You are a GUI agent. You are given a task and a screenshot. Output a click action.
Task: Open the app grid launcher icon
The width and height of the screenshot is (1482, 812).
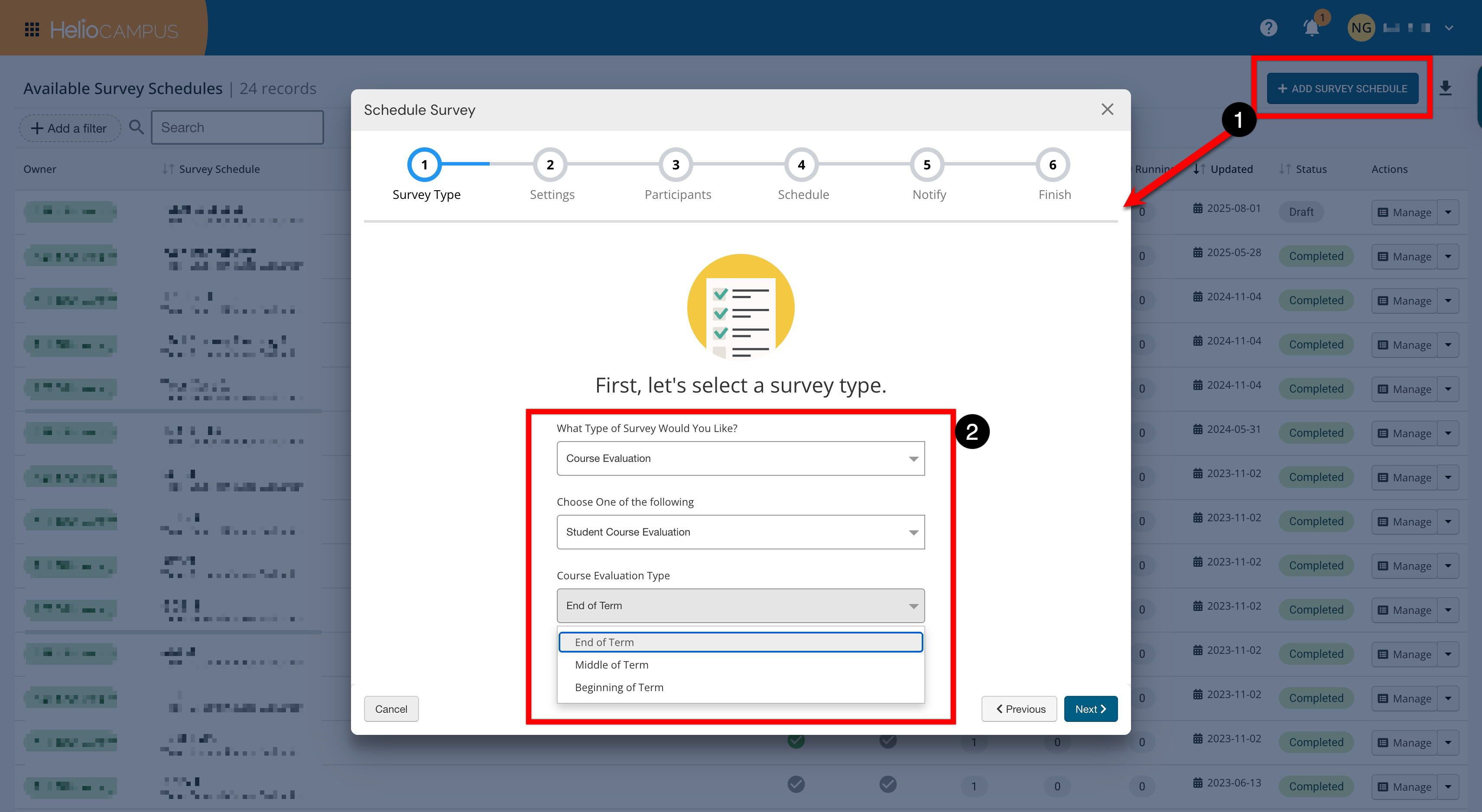point(32,29)
